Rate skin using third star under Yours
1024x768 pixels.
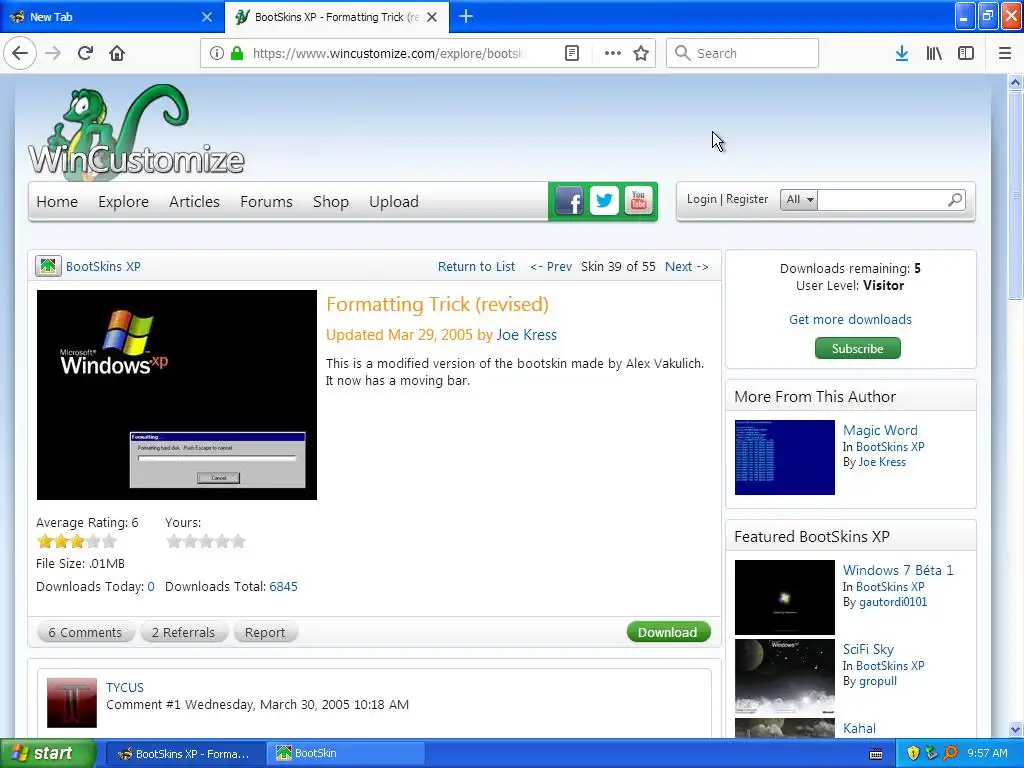[206, 541]
